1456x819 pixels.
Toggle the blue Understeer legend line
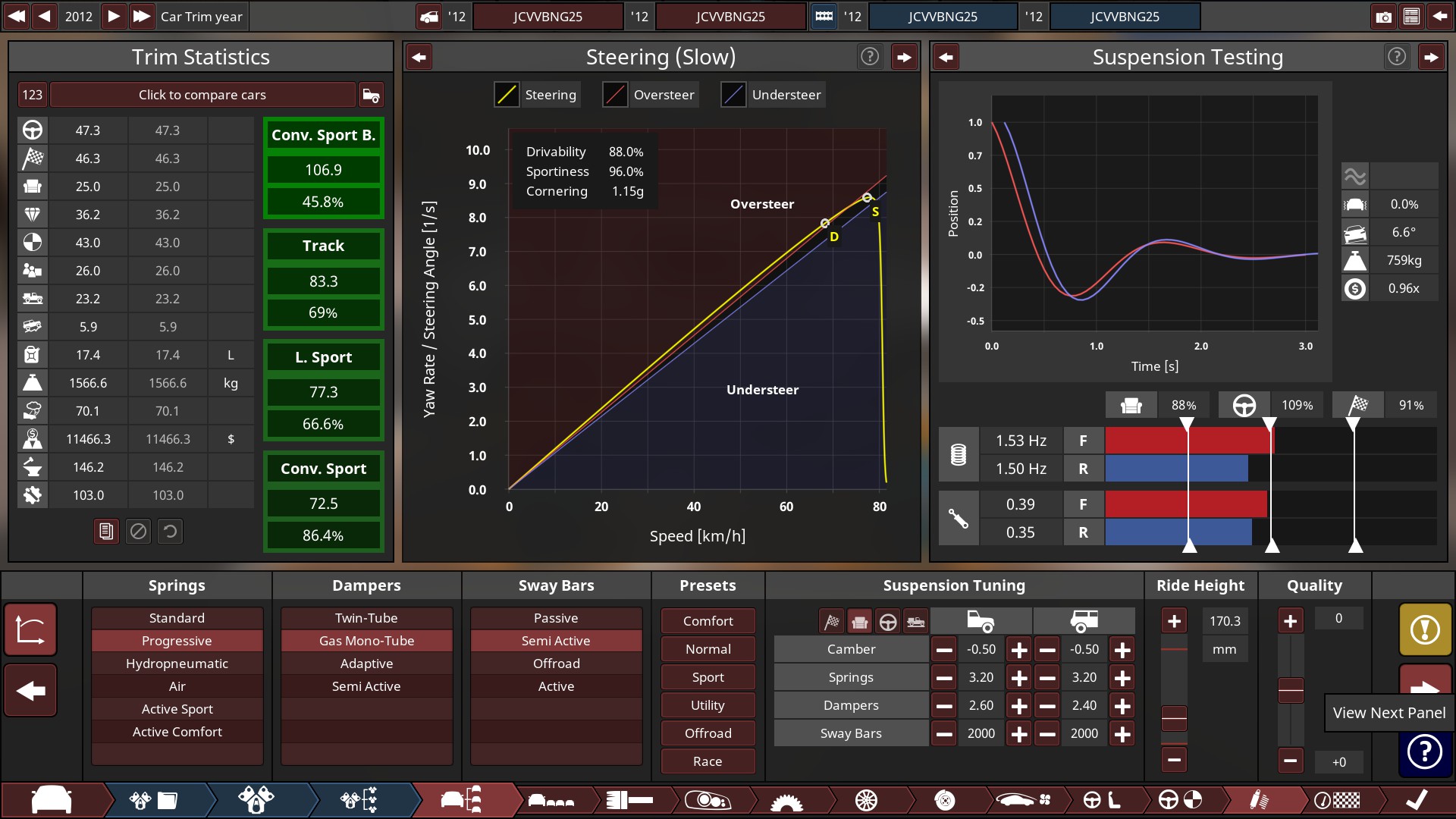[x=733, y=95]
